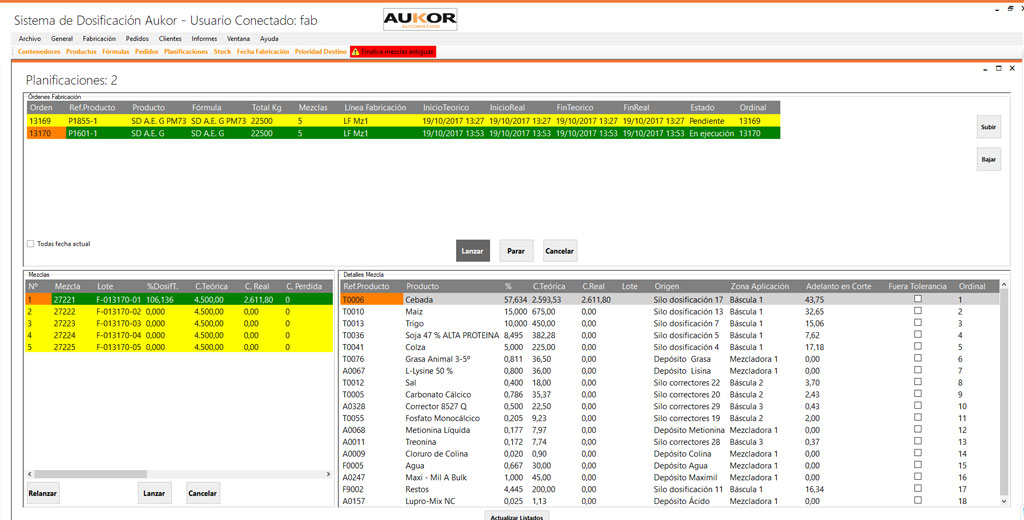Open the Stock shortcut
This screenshot has height=520, width=1024.
(222, 51)
